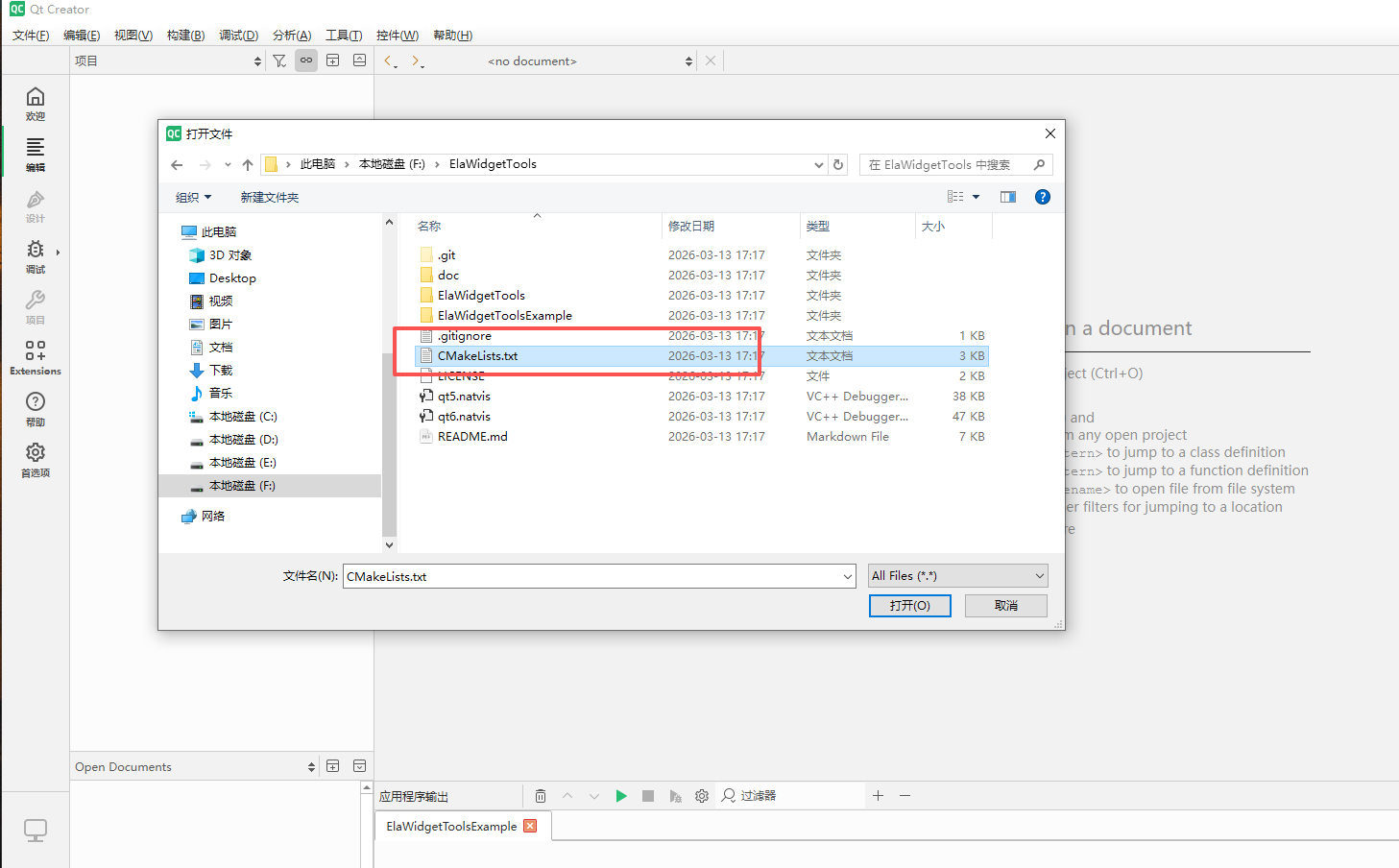The width and height of the screenshot is (1399, 868).
Task: Open the File menu
Action: click(x=31, y=36)
